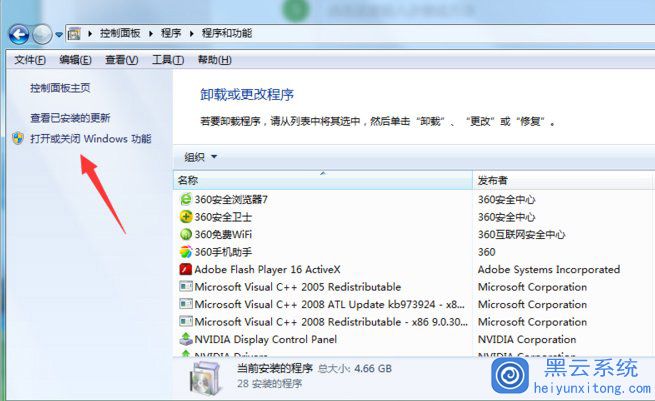The width and height of the screenshot is (655, 401).
Task: Click 程序和功能 in the address breadcrumb
Action: pos(227,33)
